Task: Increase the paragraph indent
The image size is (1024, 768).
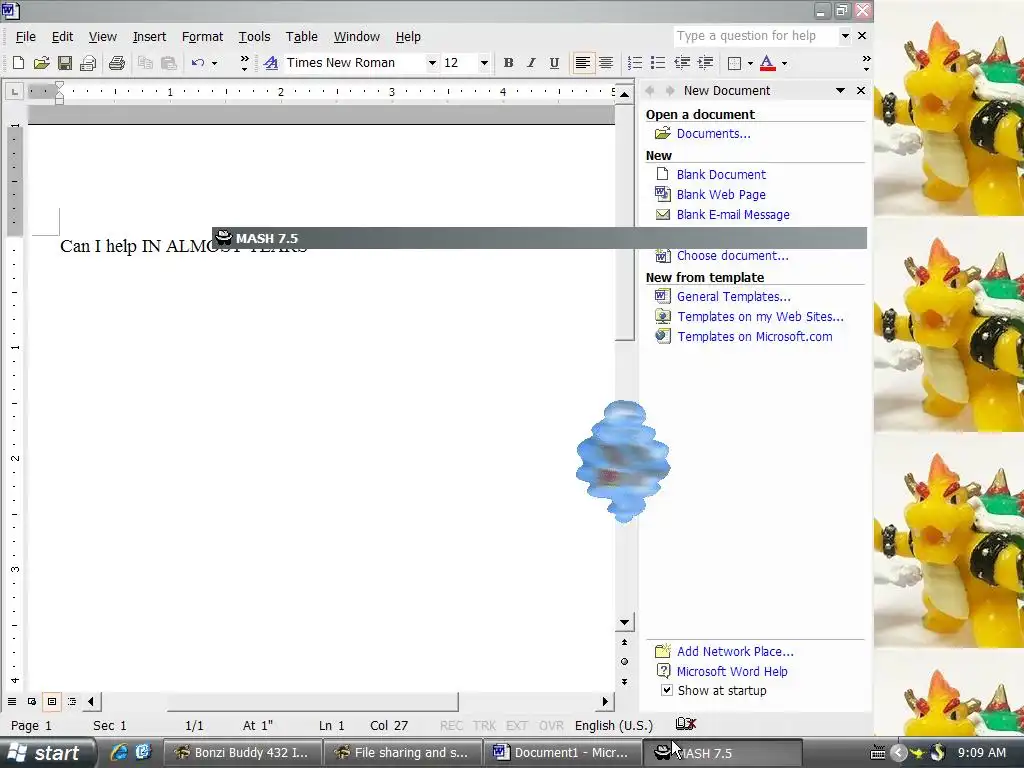Action: pyautogui.click(x=705, y=63)
